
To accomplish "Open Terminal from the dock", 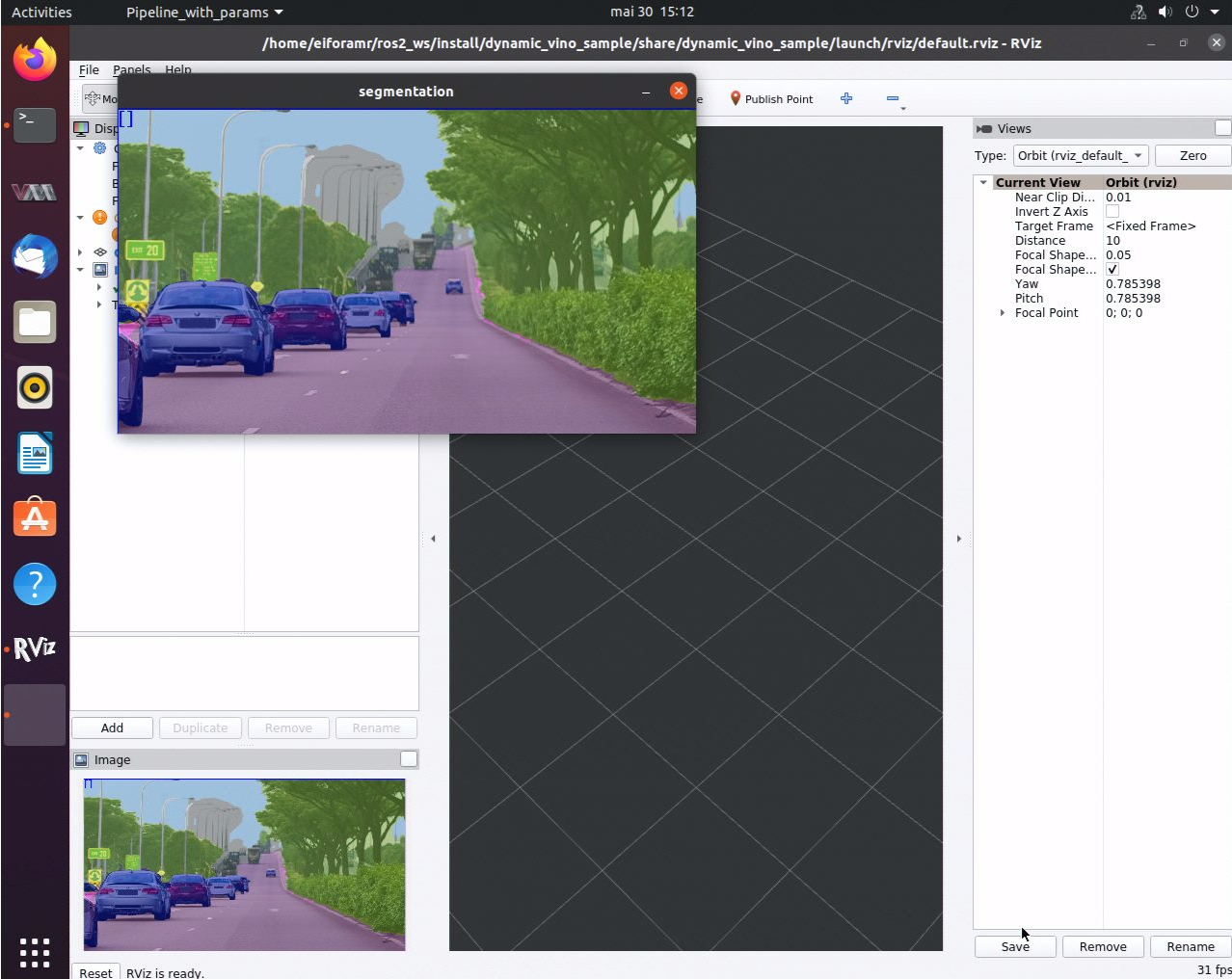I will click(x=35, y=124).
